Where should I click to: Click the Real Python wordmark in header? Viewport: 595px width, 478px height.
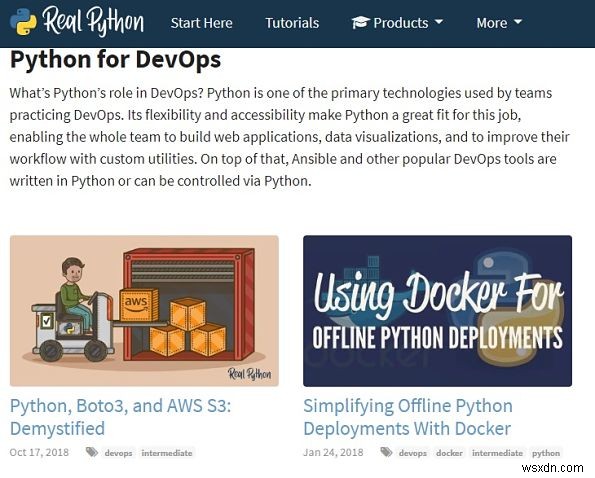93,21
